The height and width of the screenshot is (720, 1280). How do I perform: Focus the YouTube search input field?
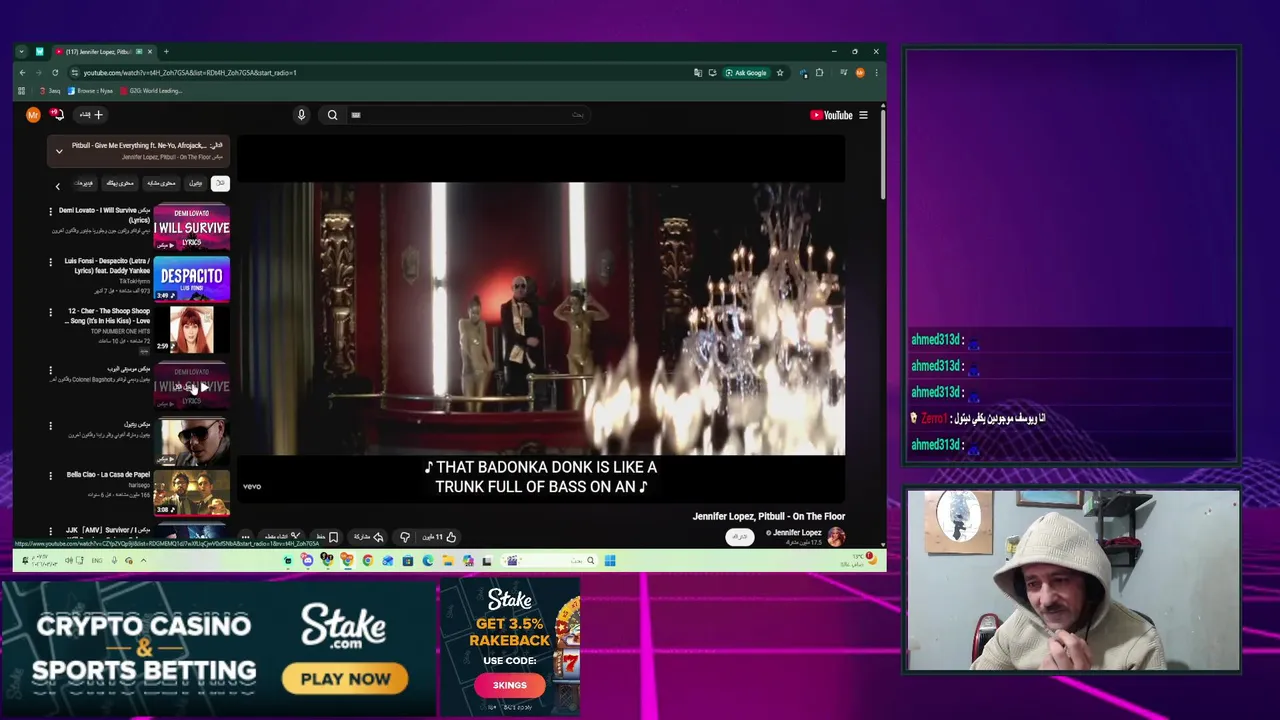pos(470,115)
